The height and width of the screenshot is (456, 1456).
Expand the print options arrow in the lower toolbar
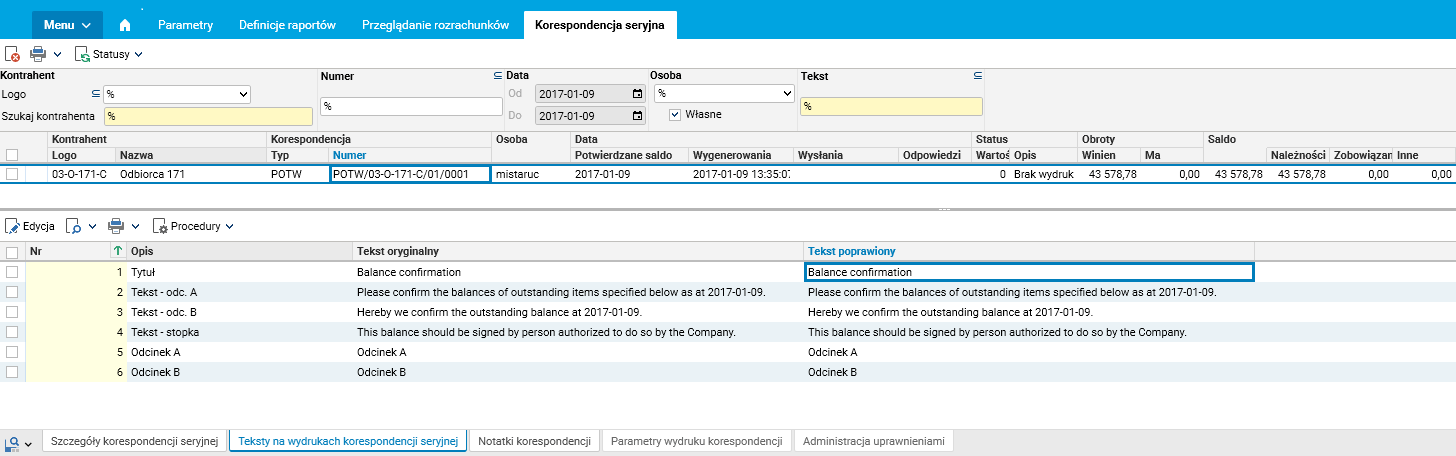click(135, 227)
